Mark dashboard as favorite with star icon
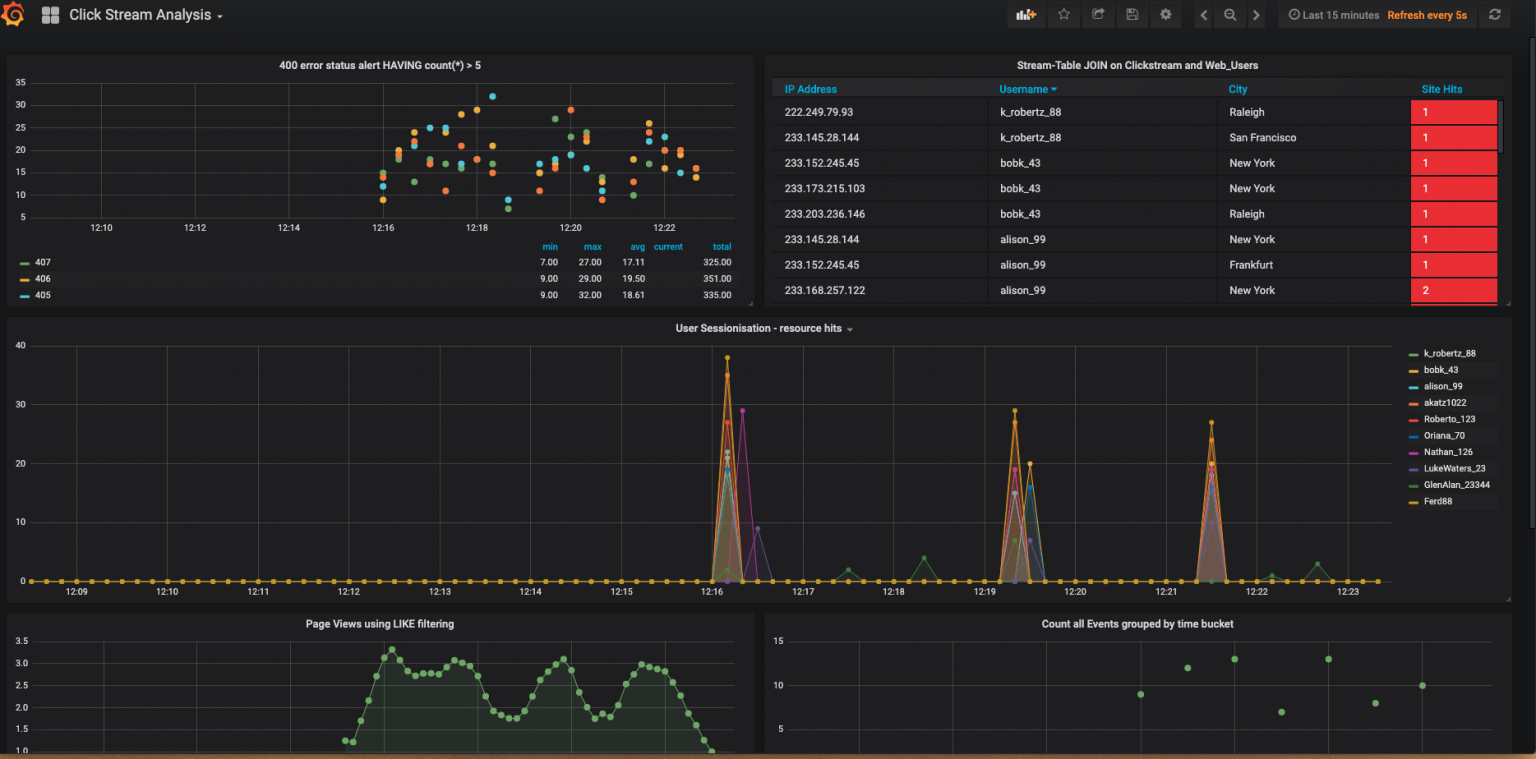Image resolution: width=1536 pixels, height=759 pixels. click(1063, 14)
